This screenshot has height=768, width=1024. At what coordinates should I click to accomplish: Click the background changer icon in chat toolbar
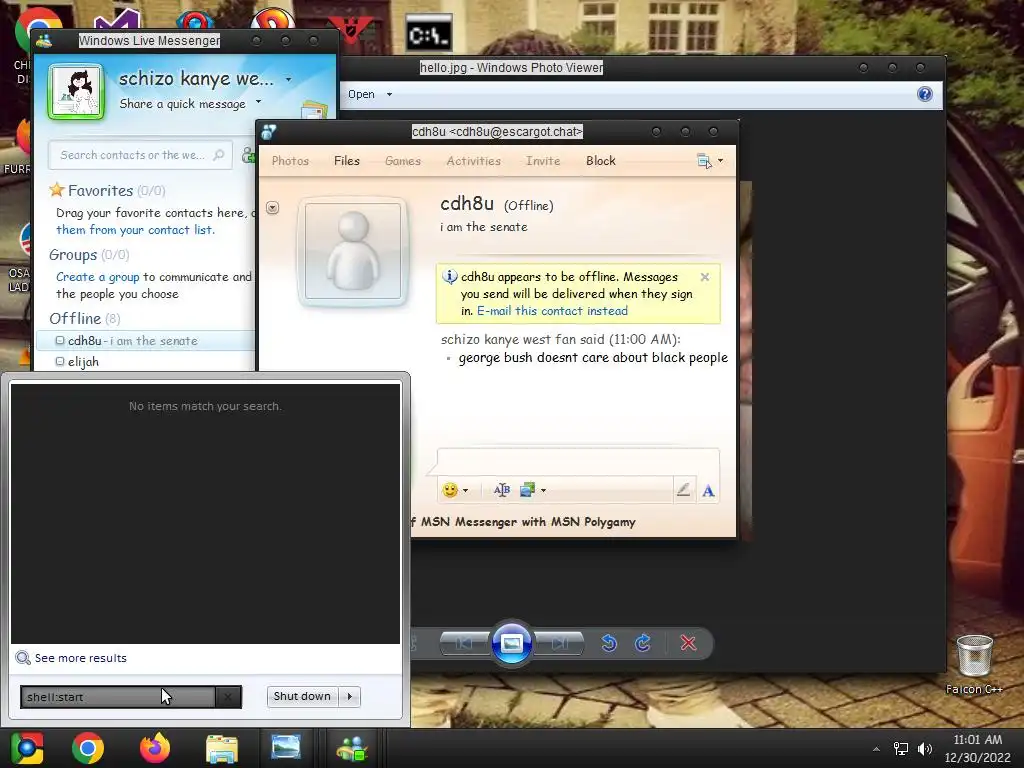pos(527,490)
